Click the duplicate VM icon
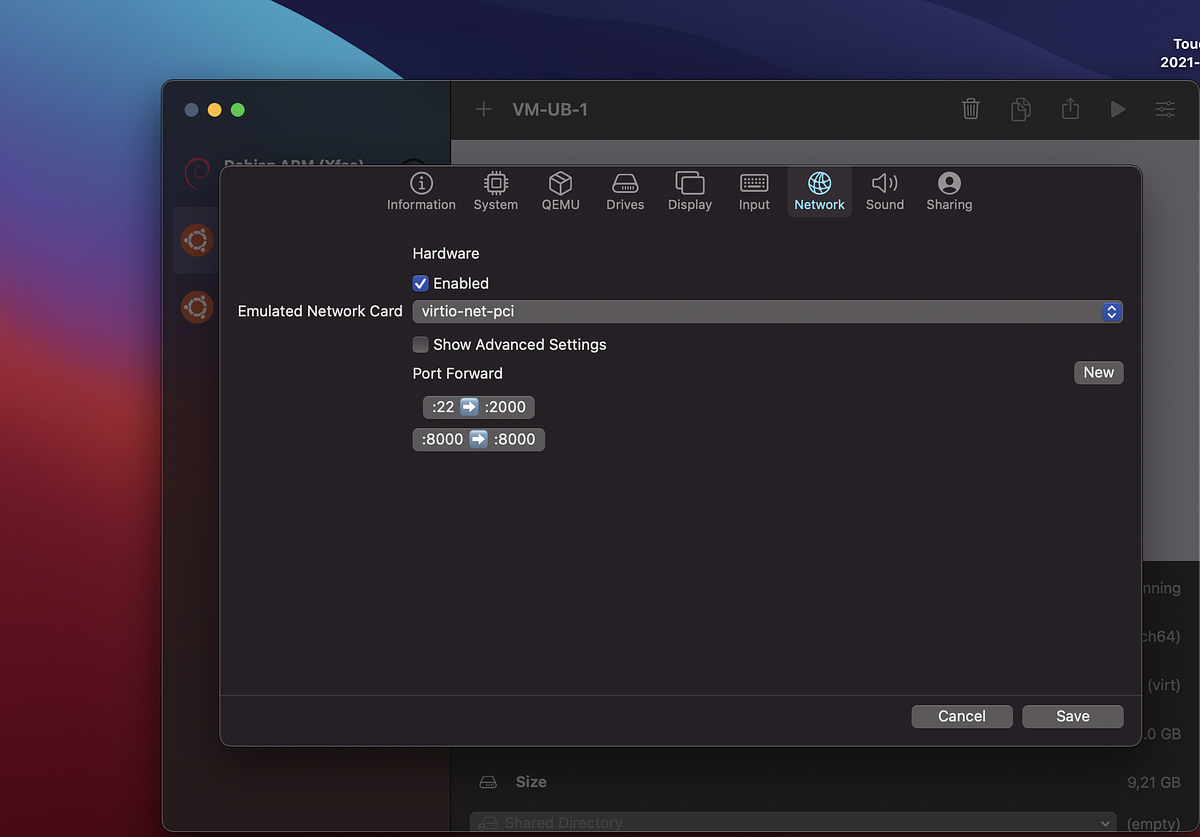1200x837 pixels. click(1021, 109)
